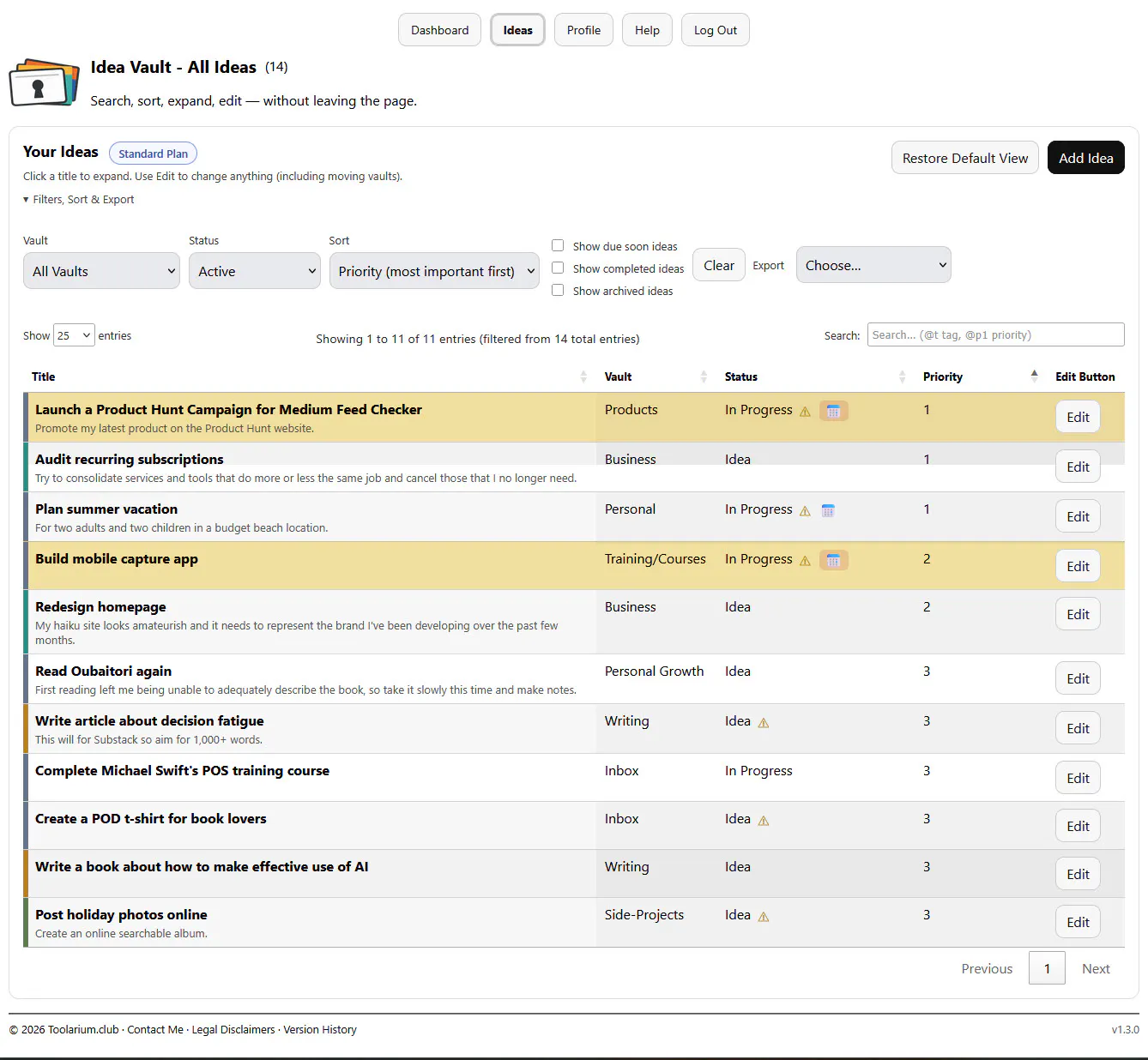The width and height of the screenshot is (1148, 1060).
Task: Open Legal Disclaimers footer link
Action: 233,1029
